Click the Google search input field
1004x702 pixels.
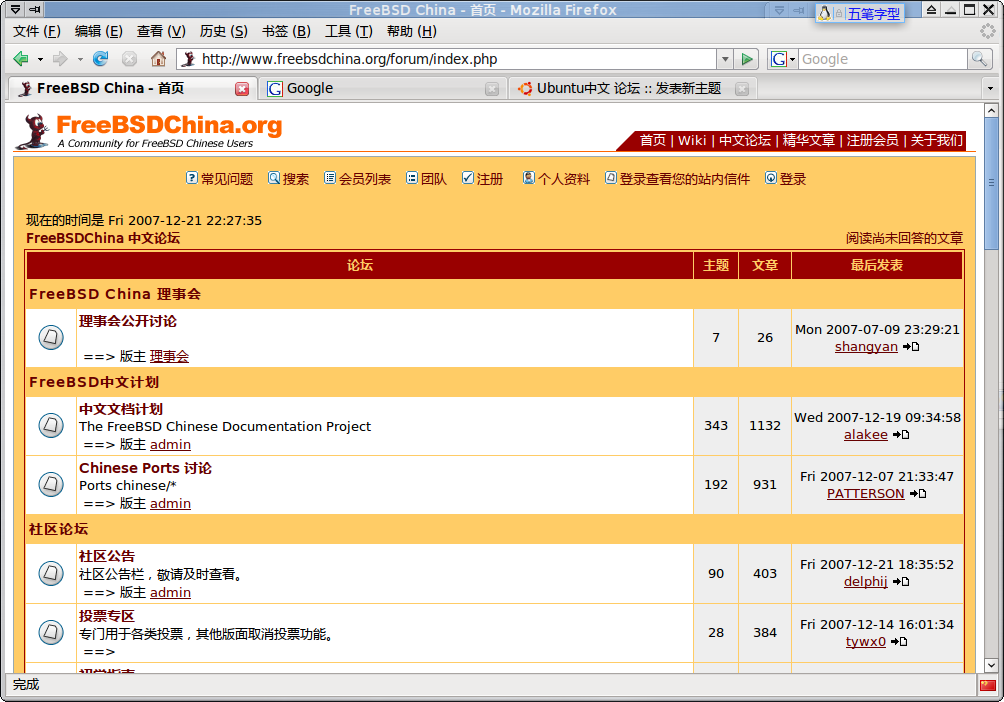[x=883, y=59]
